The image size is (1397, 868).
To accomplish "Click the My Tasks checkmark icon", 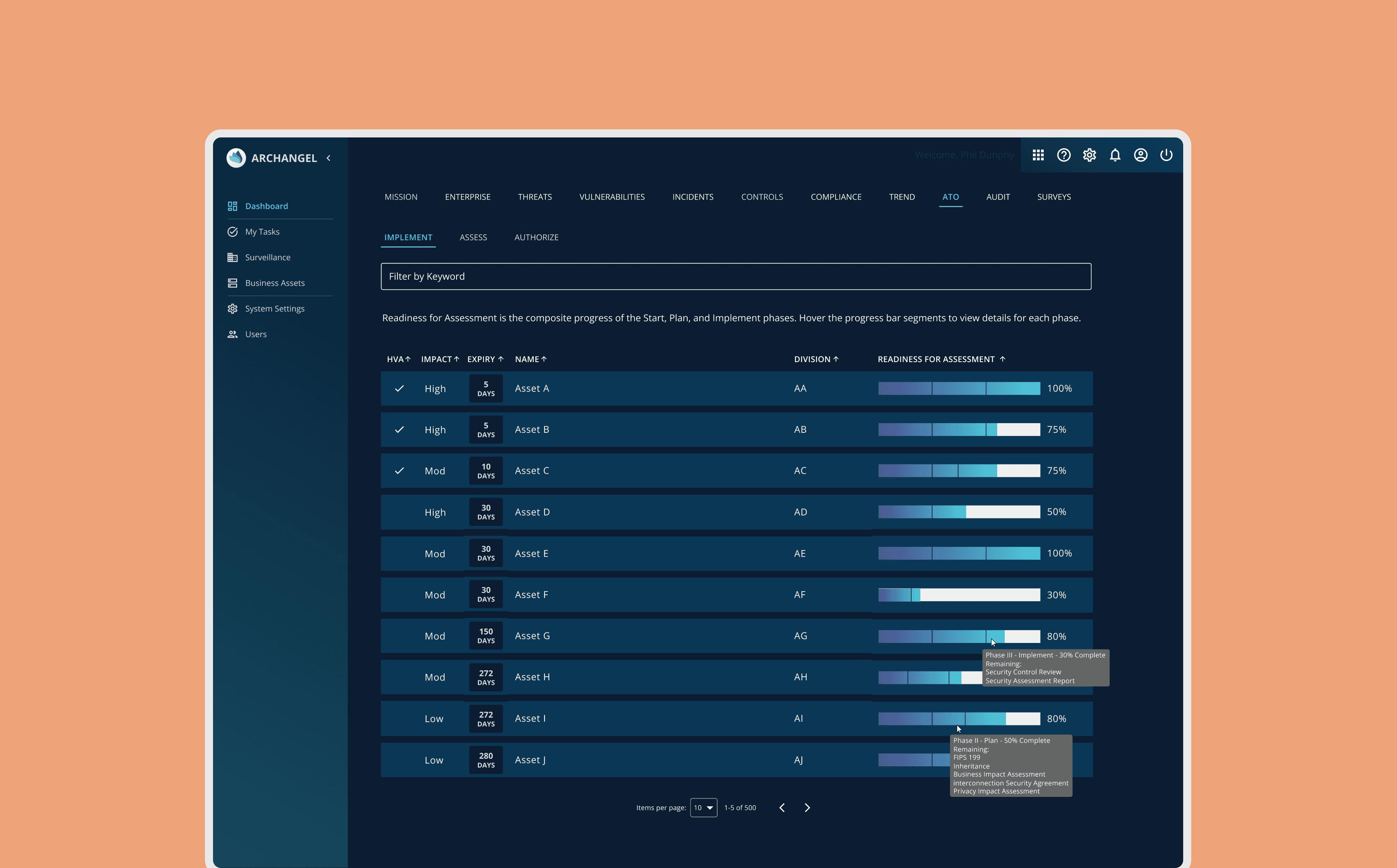I will click(232, 232).
